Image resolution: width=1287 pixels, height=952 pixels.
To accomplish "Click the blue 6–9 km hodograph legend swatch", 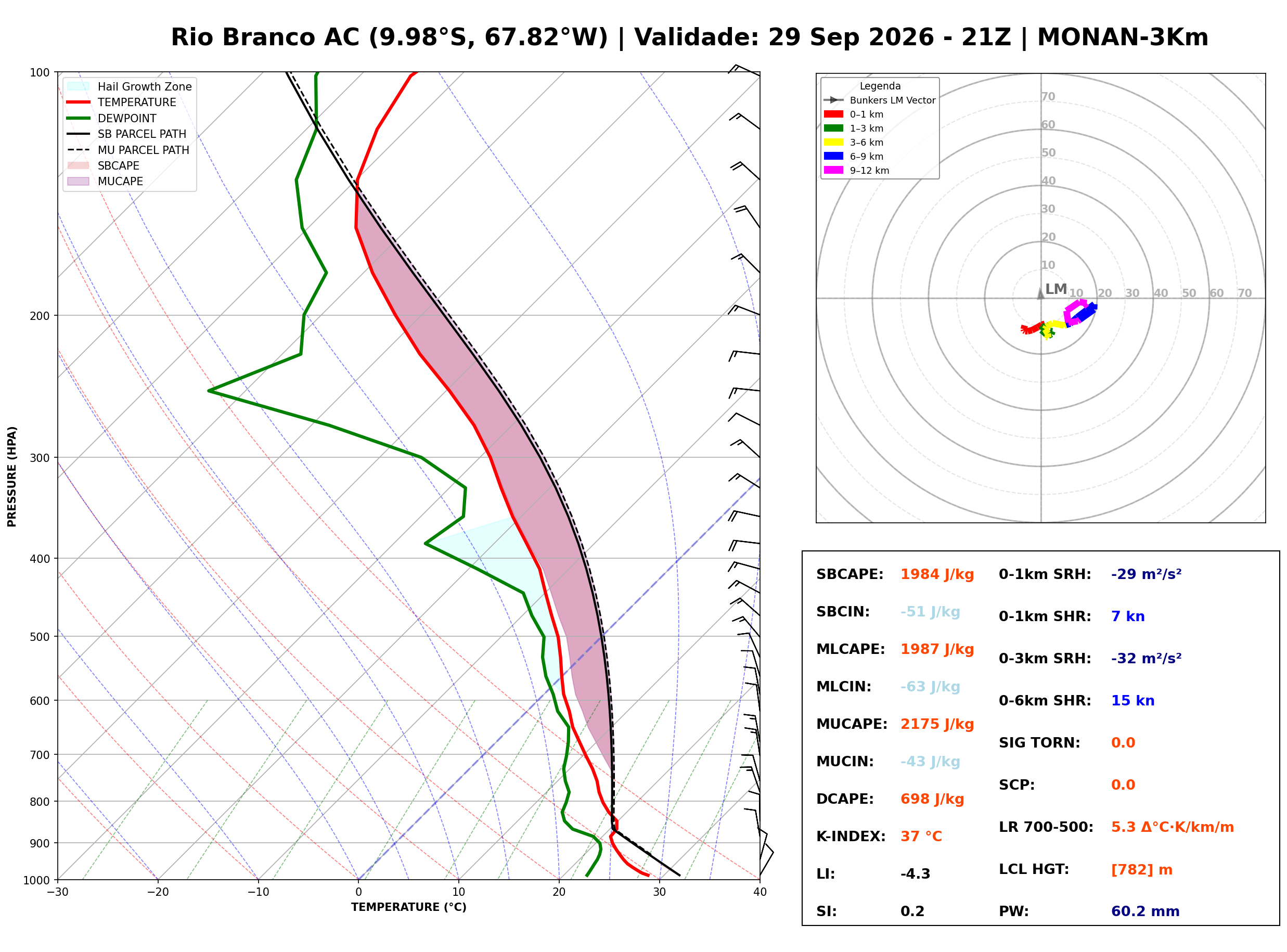I will point(833,156).
